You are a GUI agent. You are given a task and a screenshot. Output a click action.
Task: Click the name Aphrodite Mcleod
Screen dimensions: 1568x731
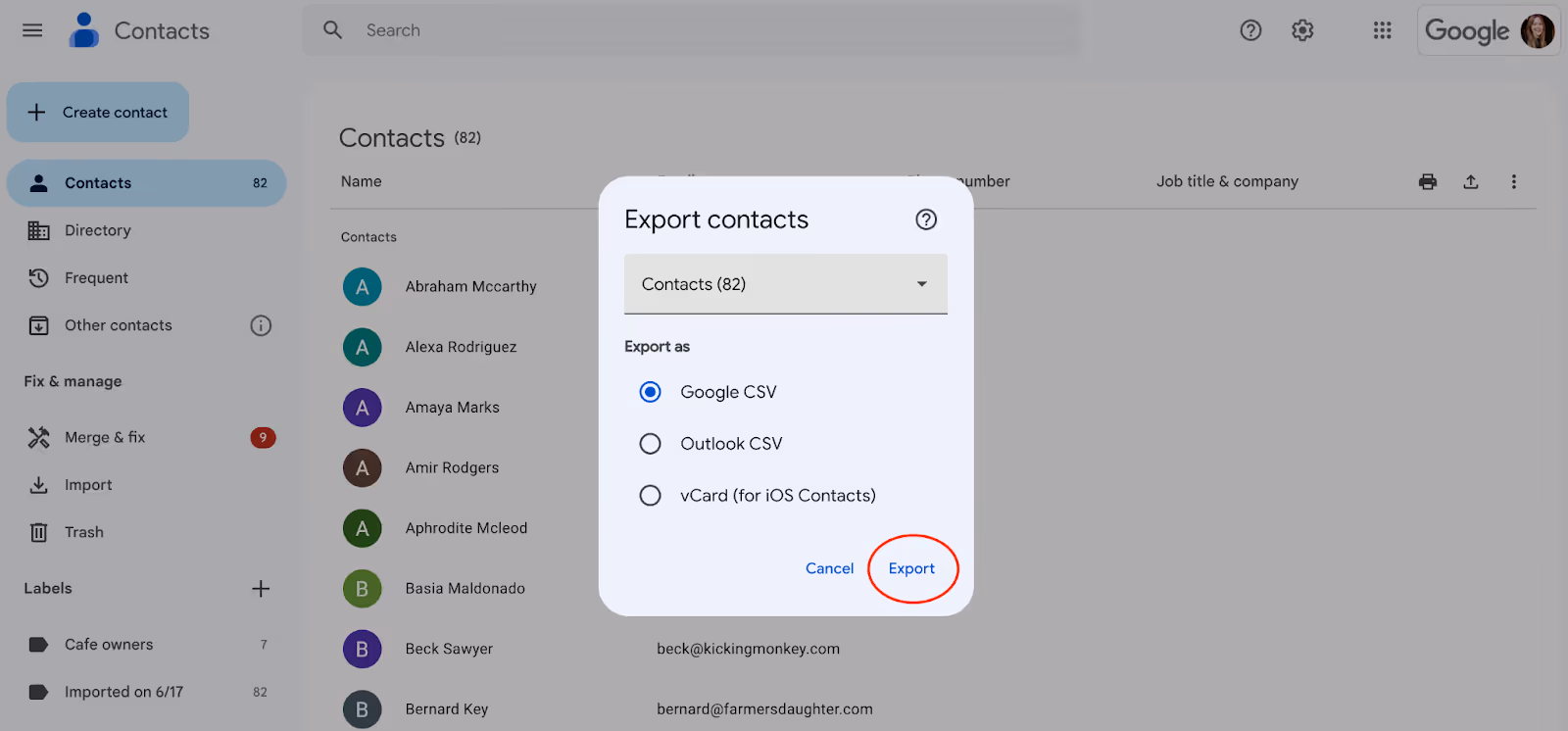click(466, 528)
